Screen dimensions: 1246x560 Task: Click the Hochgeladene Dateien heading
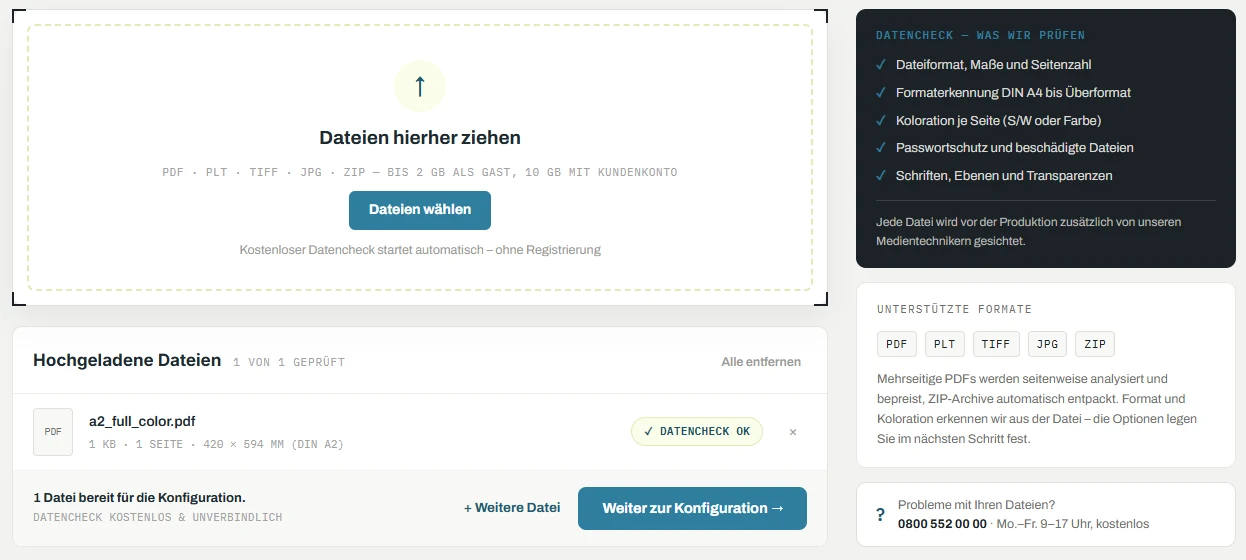point(127,361)
